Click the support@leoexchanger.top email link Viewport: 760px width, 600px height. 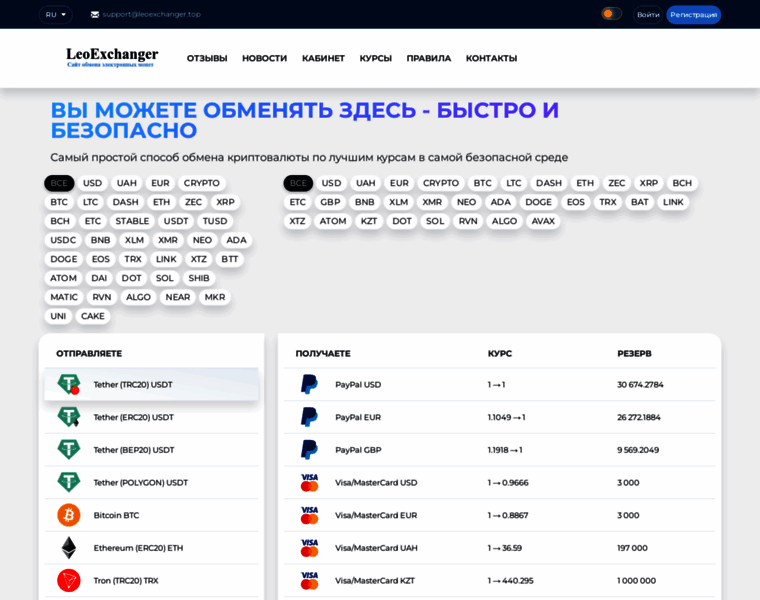click(151, 15)
